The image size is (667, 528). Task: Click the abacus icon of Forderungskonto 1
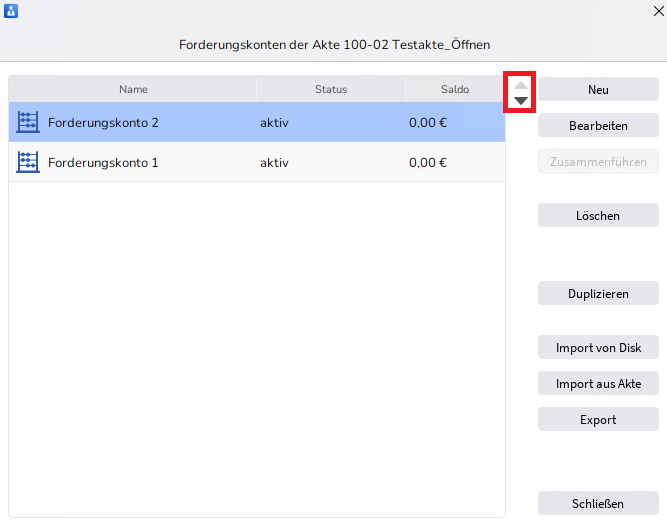point(28,162)
